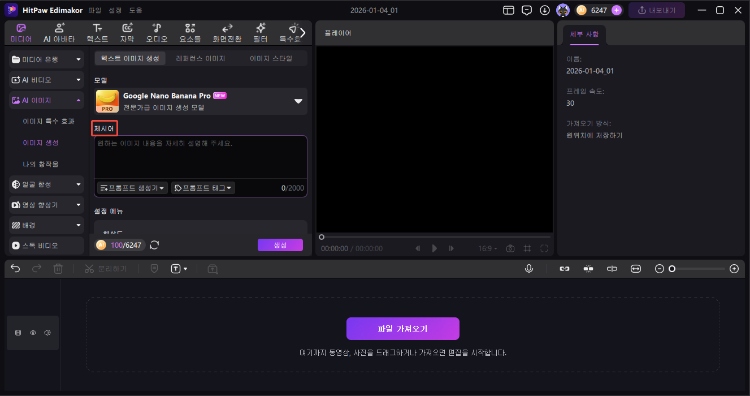Viewport: 750px width, 396px height.
Task: Open 나의 창작물 in the sidebar
Action: point(41,164)
